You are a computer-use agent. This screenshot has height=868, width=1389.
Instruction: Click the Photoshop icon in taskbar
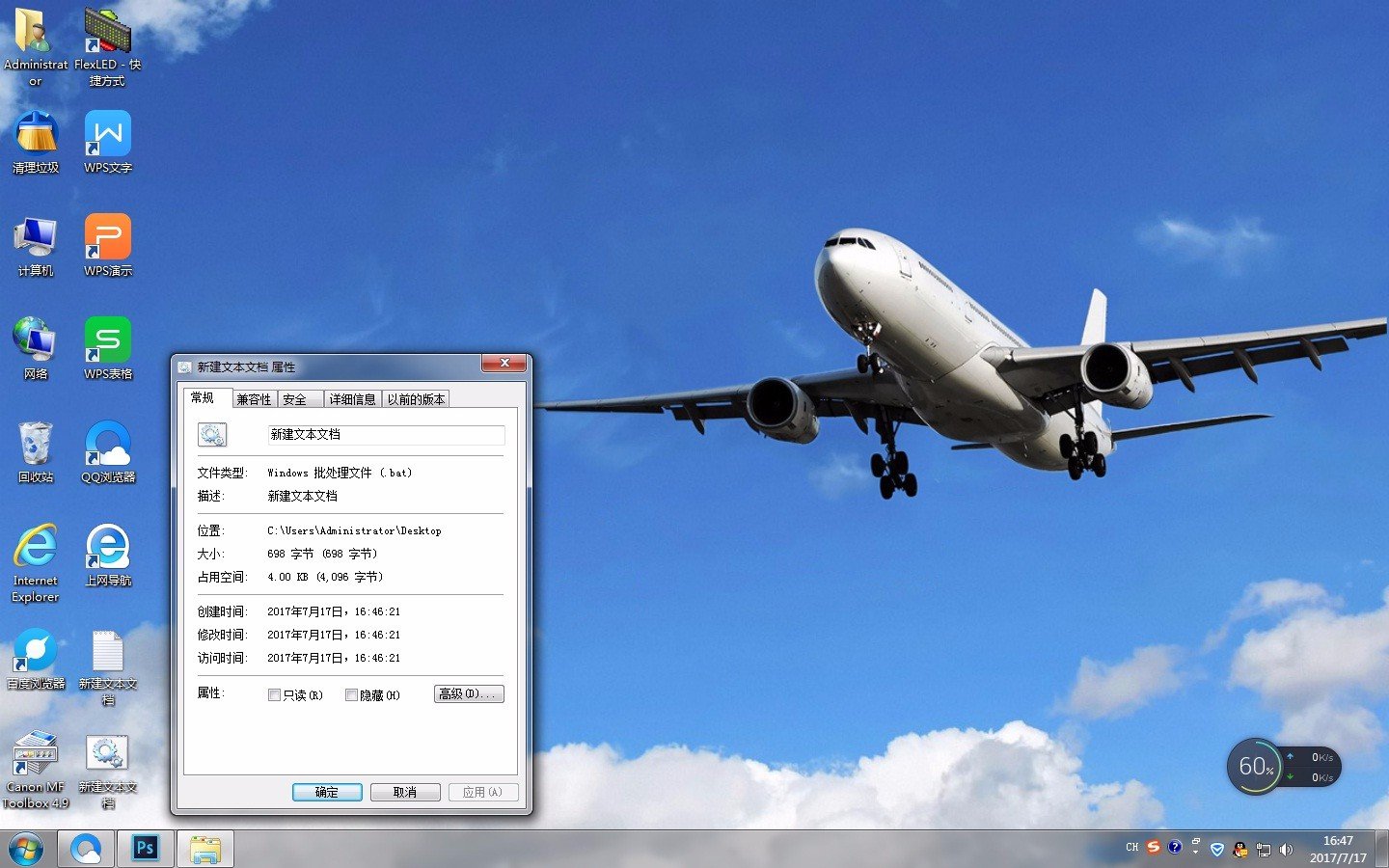[145, 848]
